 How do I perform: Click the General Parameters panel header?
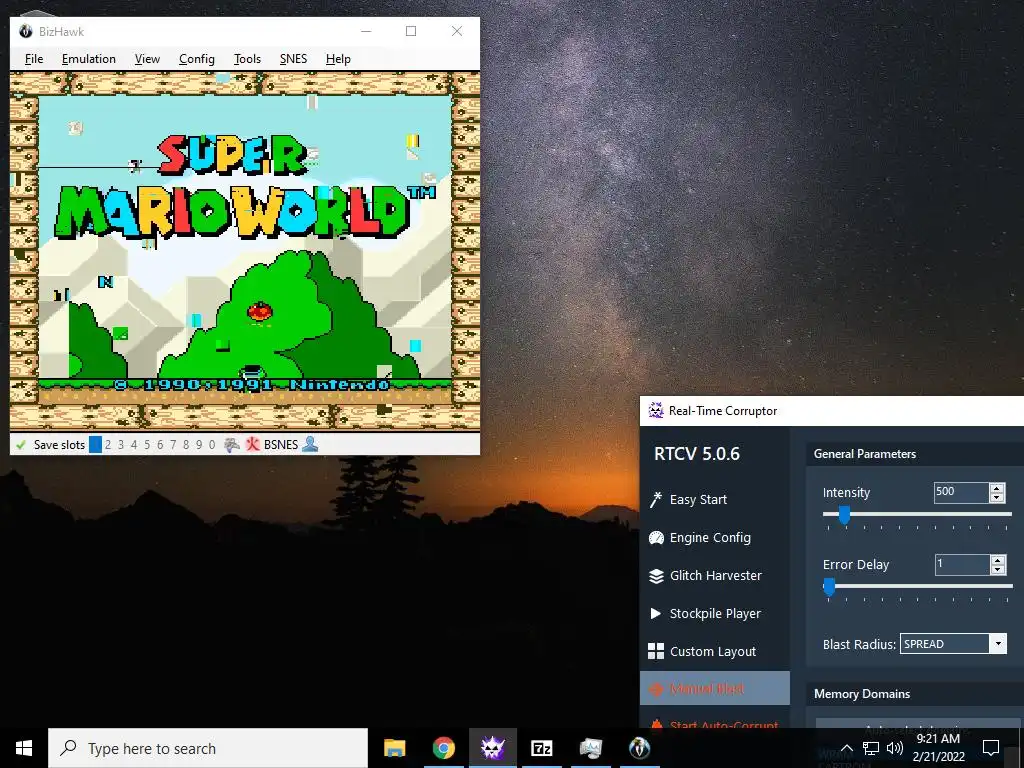[x=916, y=454]
